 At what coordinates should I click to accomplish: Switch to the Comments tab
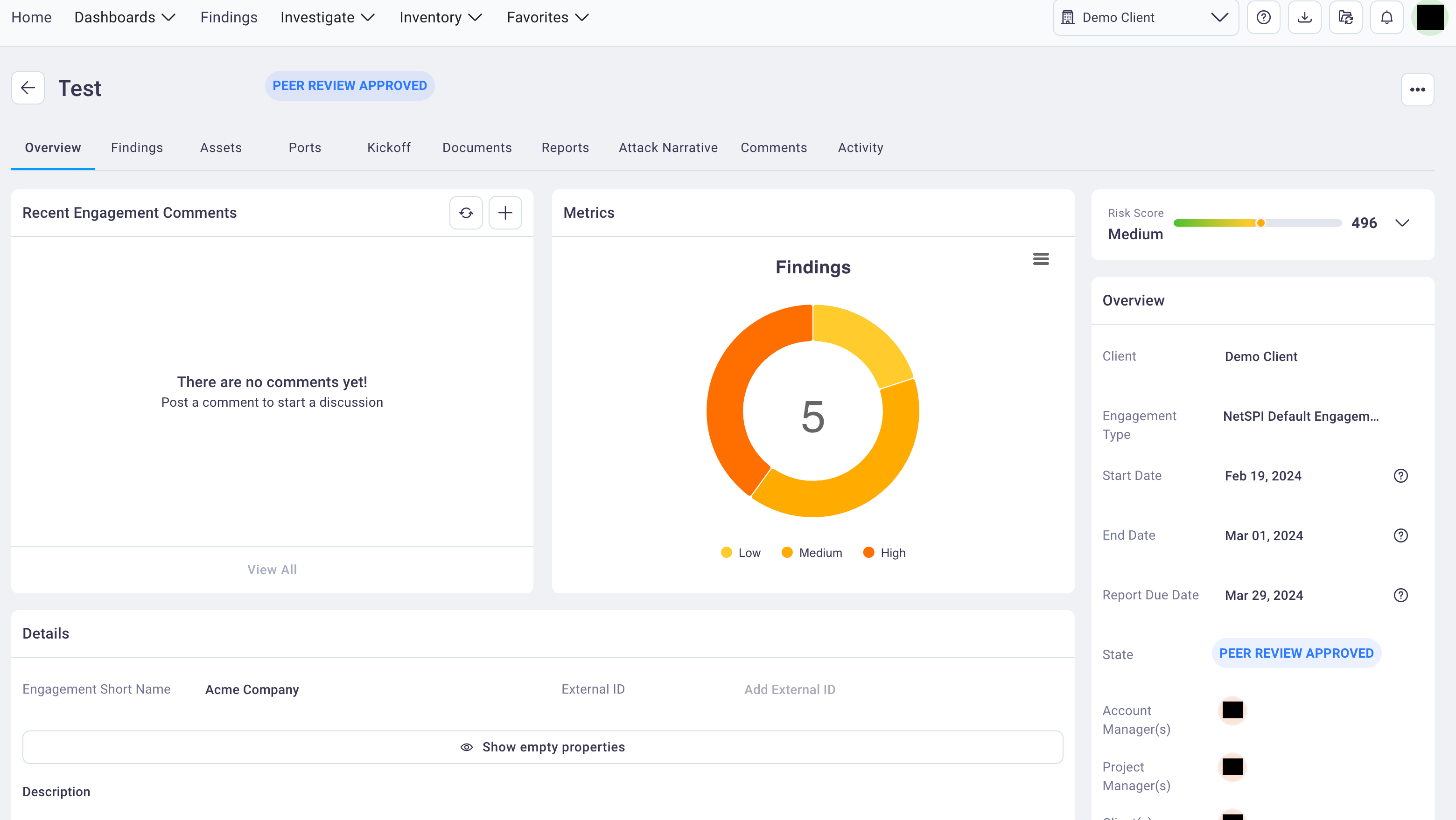tap(774, 147)
